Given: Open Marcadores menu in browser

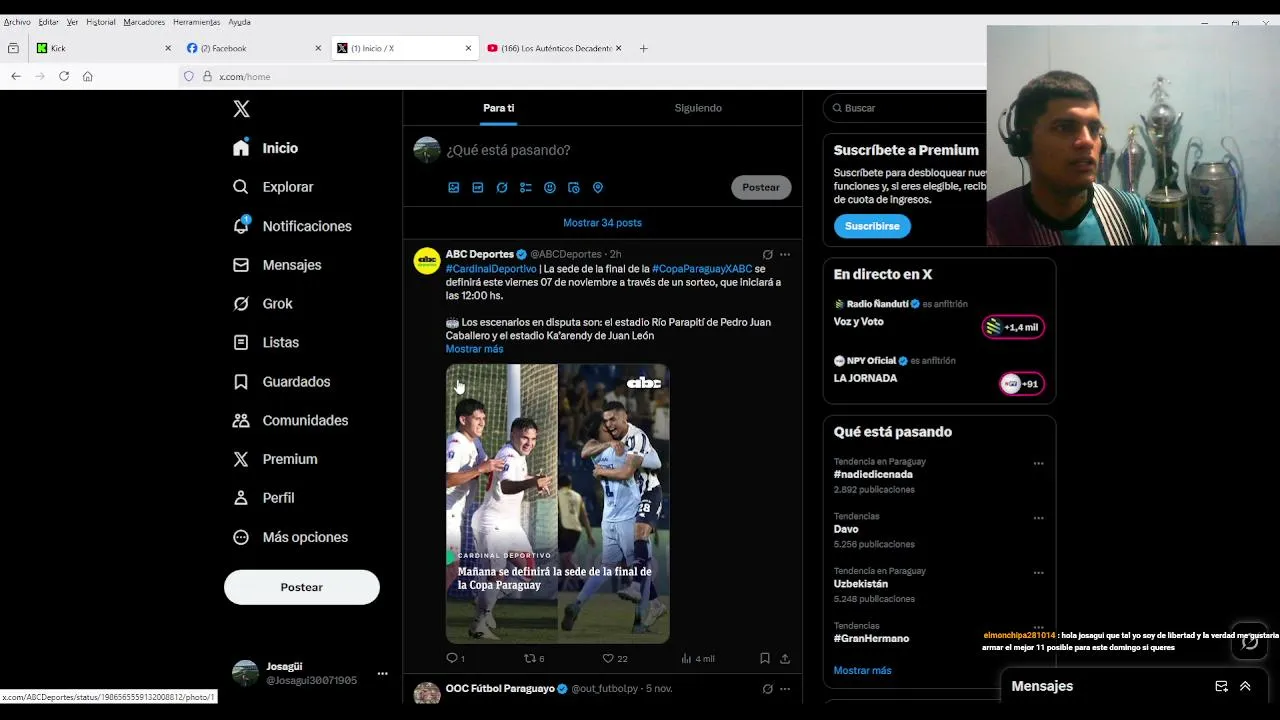Looking at the screenshot, I should point(144,22).
